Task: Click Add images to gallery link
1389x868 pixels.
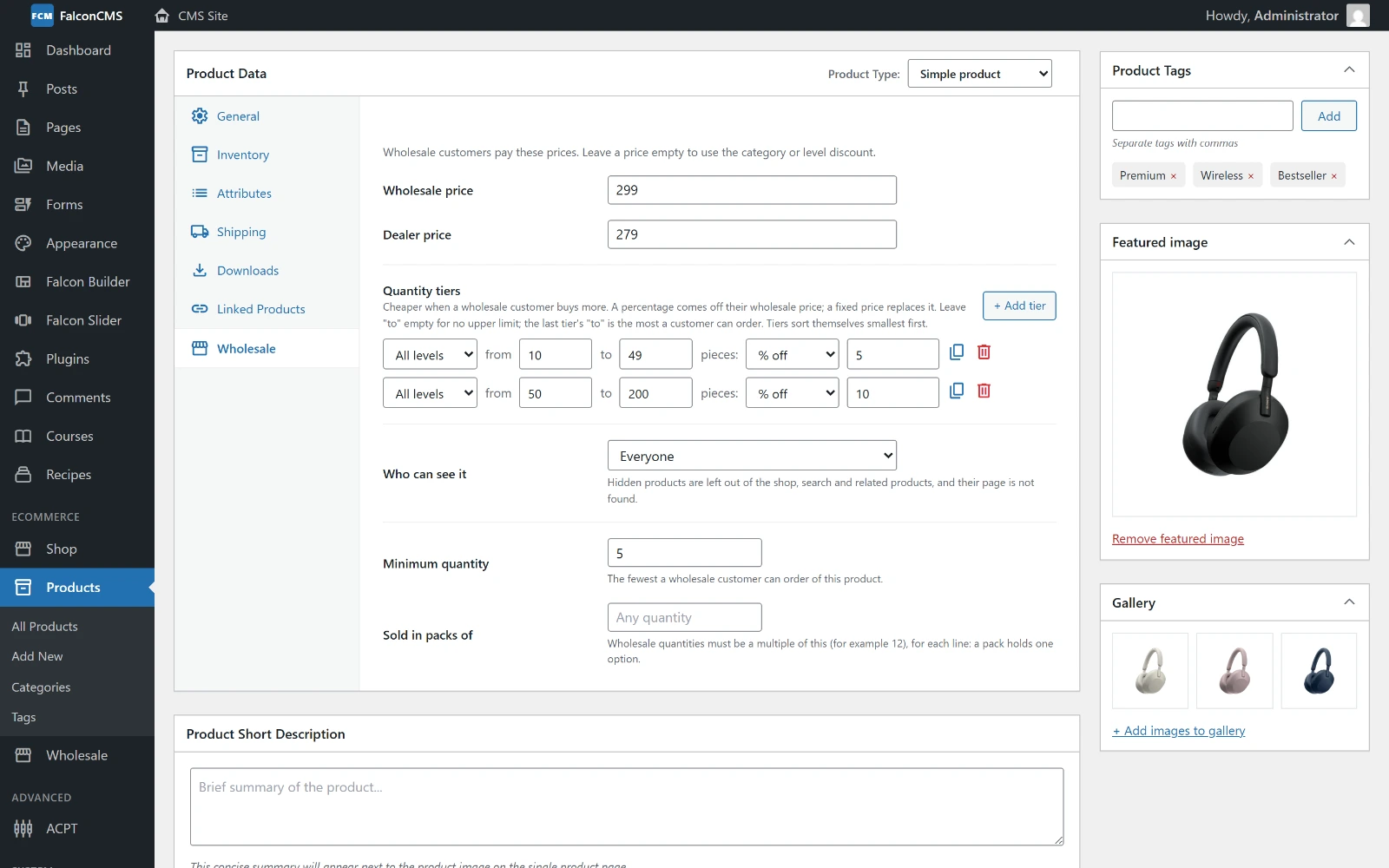Action: pos(1179,731)
